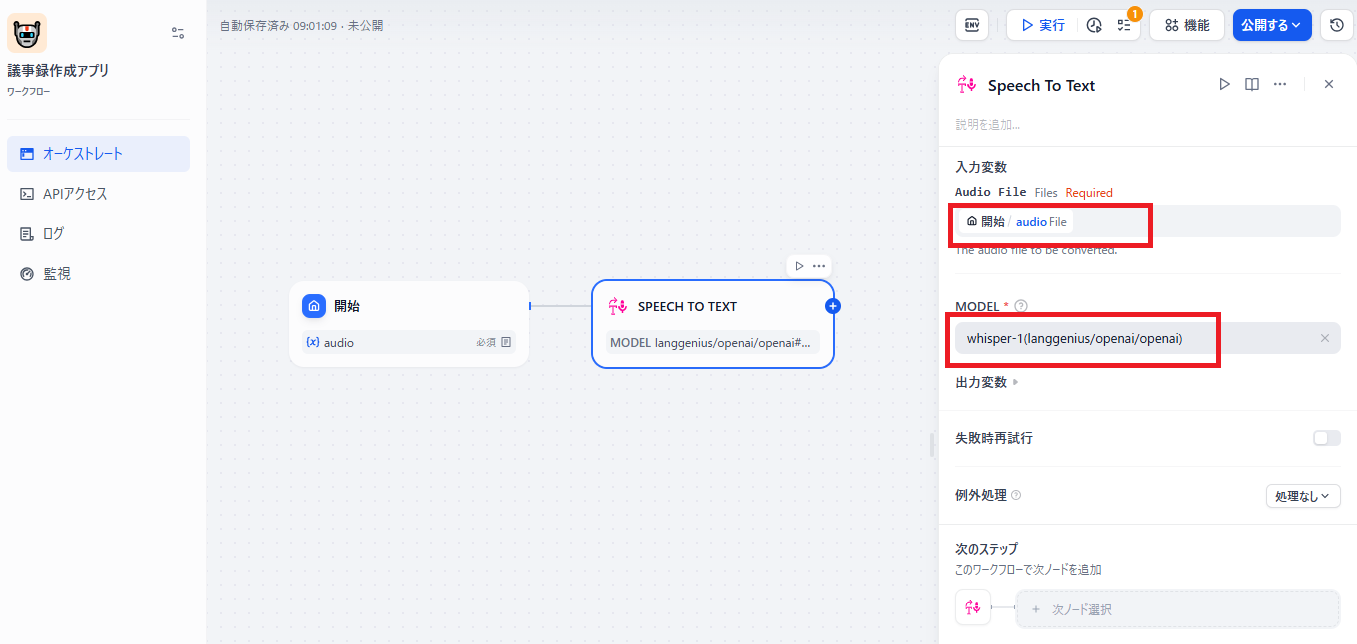Open the 機能 features panel
The height and width of the screenshot is (644, 1357).
[x=1186, y=24]
